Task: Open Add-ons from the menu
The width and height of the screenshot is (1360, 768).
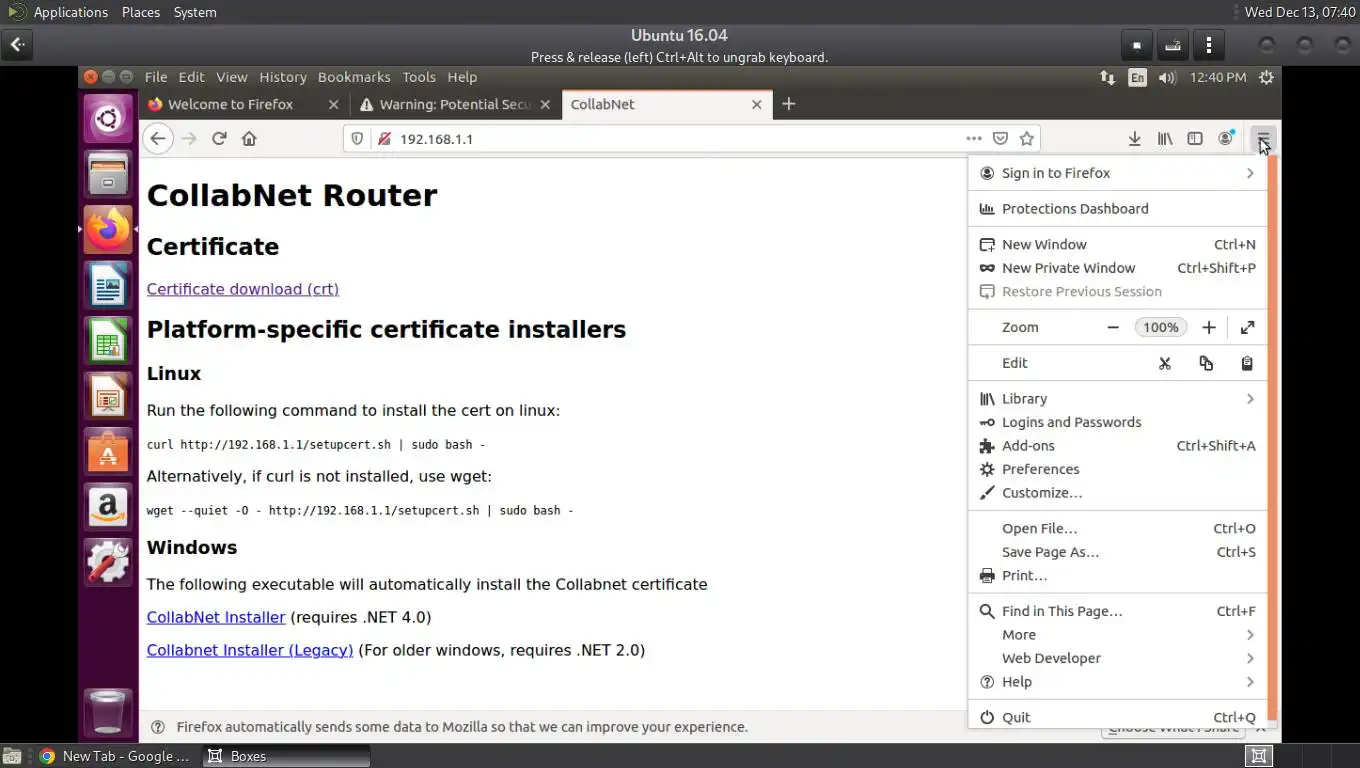Action: (x=1117, y=446)
